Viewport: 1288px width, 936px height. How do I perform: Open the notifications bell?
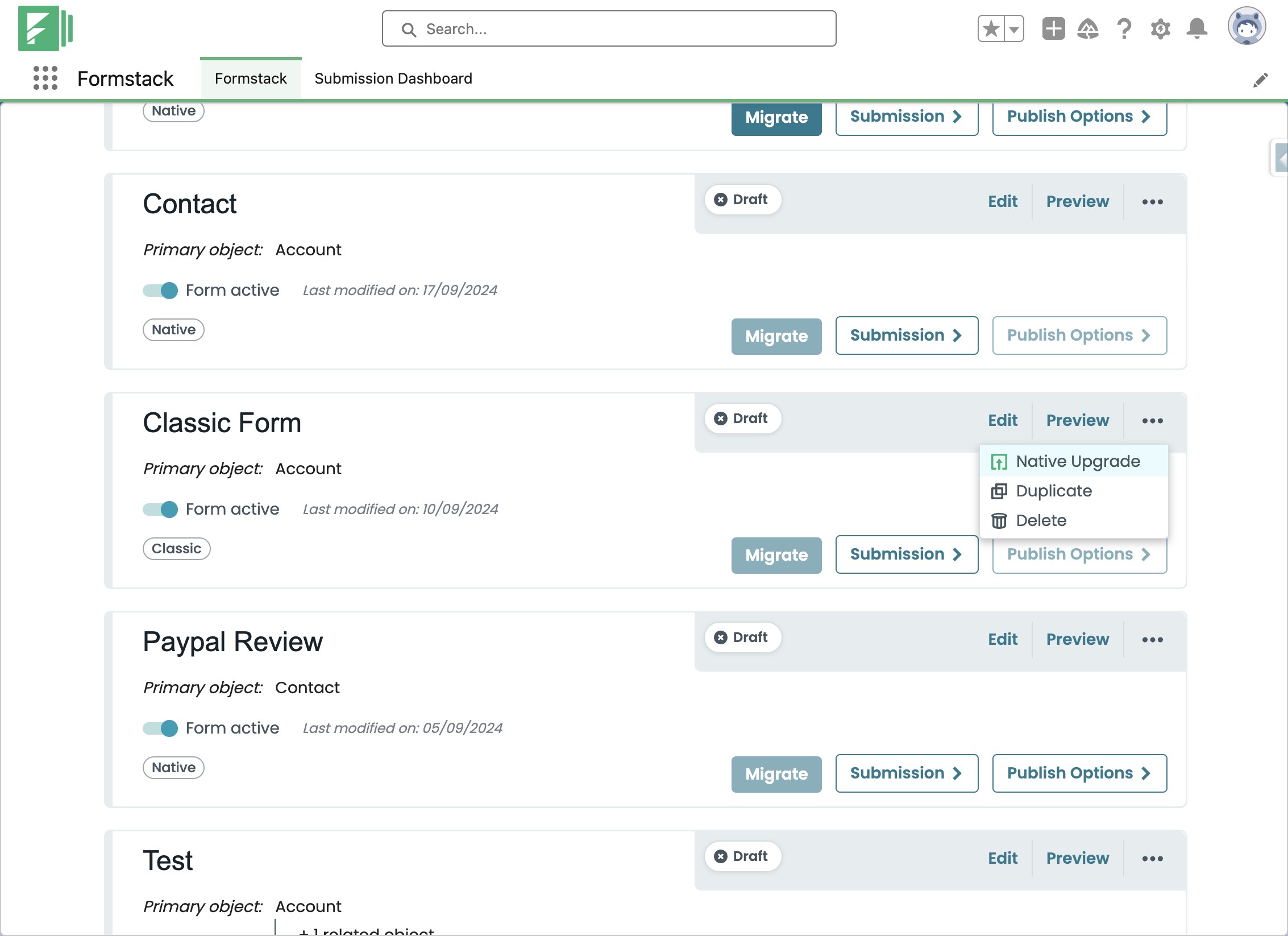(x=1196, y=28)
